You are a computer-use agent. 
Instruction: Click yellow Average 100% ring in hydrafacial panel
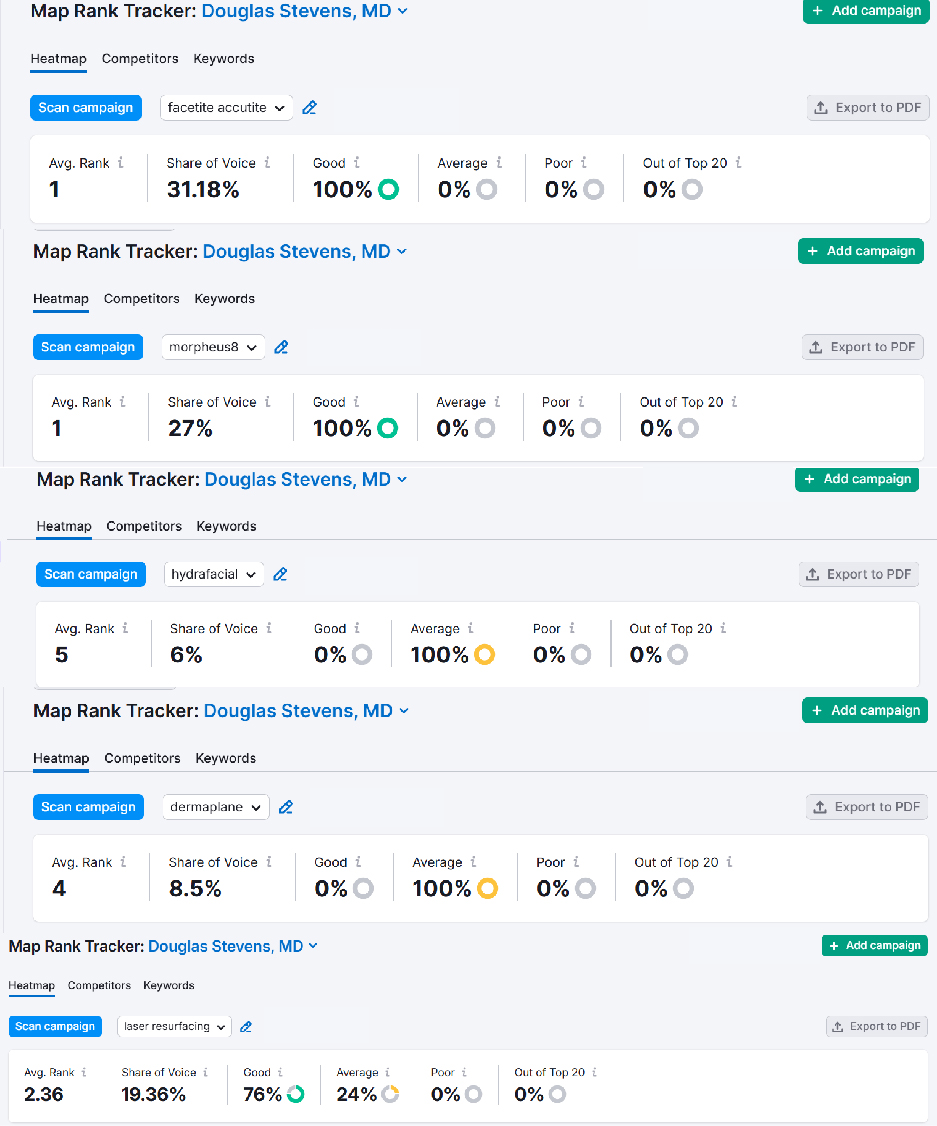pos(485,655)
